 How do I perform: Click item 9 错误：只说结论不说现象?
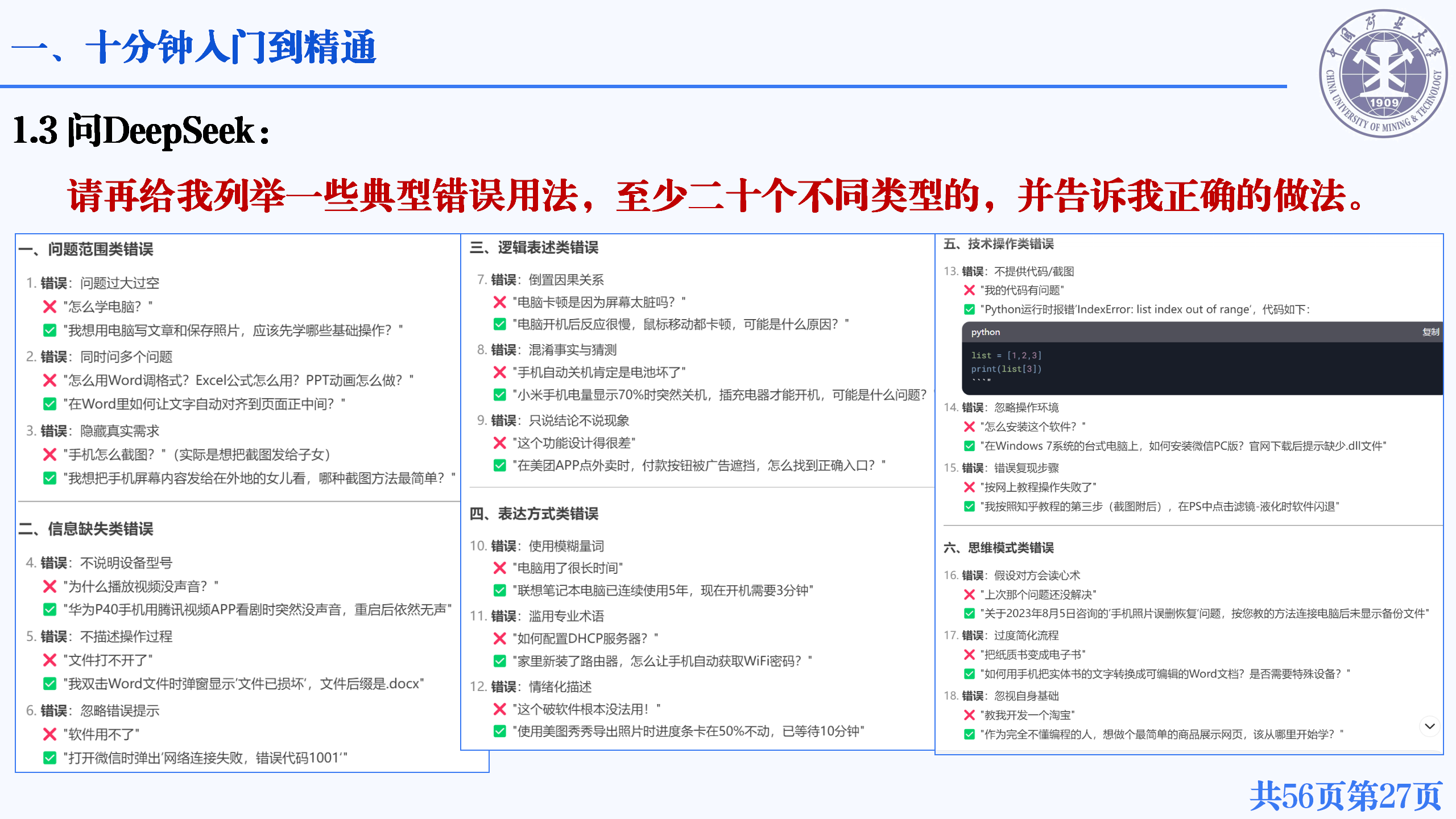[553, 420]
